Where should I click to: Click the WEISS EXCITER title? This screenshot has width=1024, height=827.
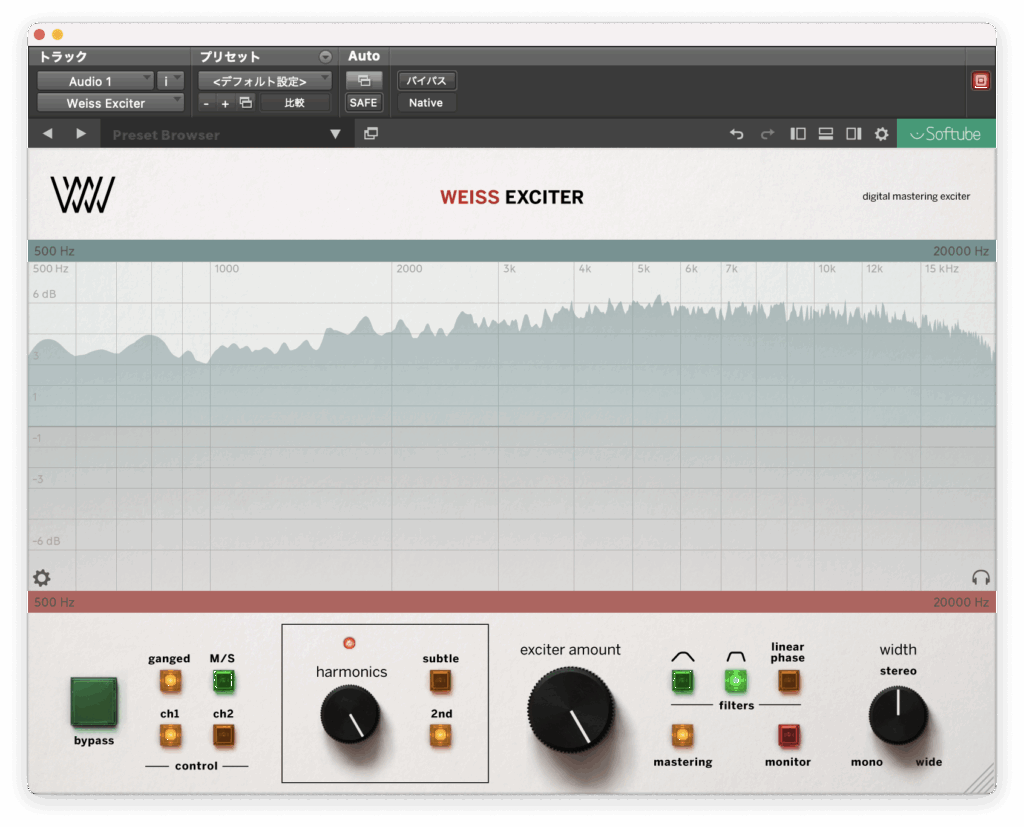point(511,197)
